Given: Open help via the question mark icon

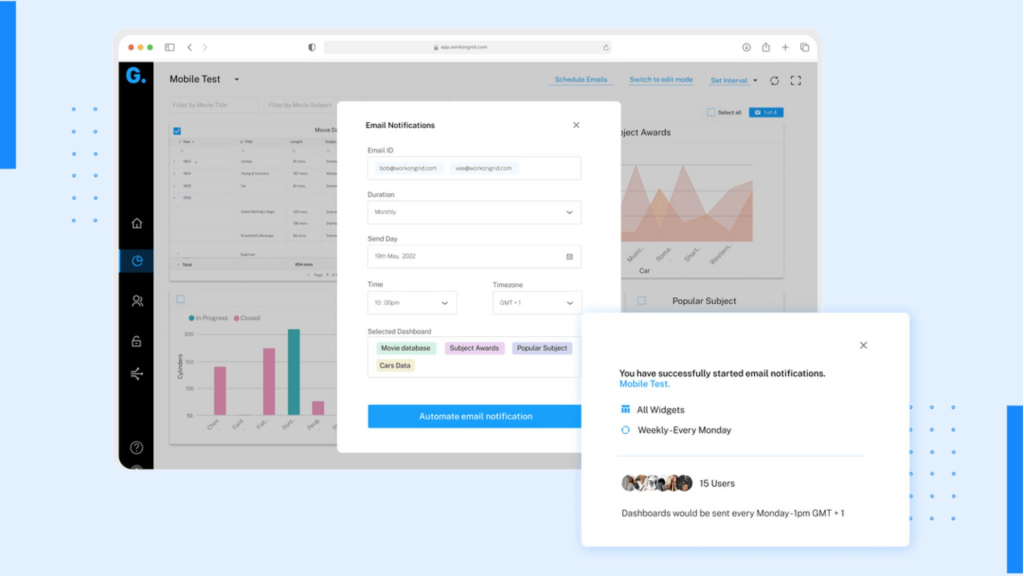Looking at the screenshot, I should [x=136, y=448].
